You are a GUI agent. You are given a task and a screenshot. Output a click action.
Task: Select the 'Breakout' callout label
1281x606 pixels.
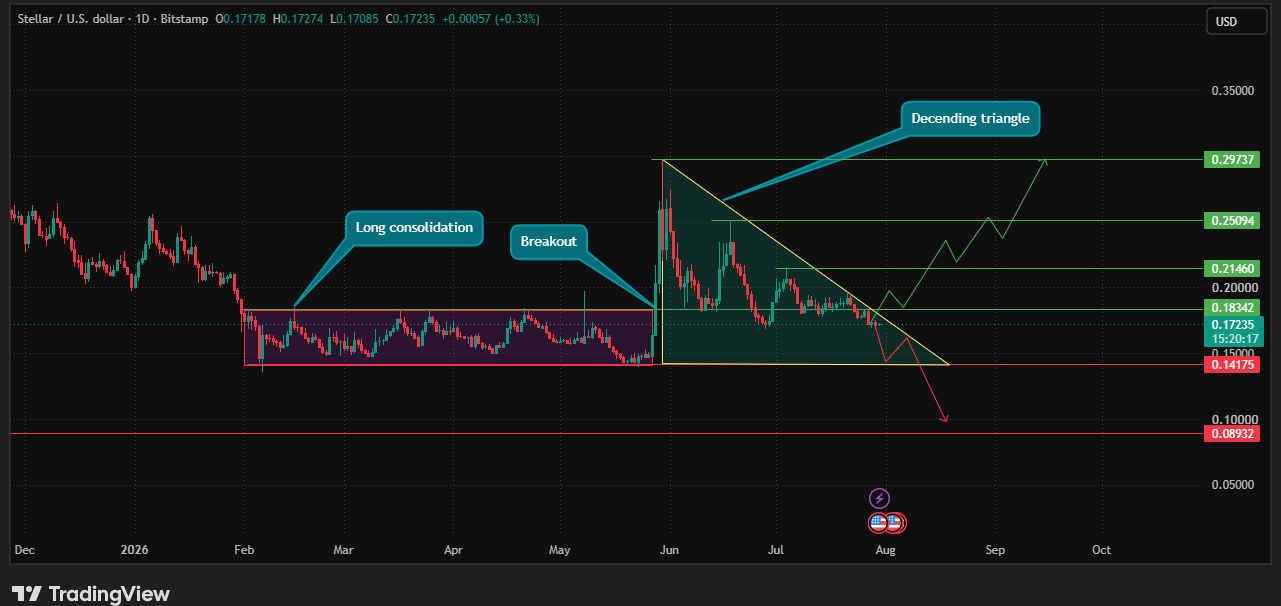click(549, 242)
